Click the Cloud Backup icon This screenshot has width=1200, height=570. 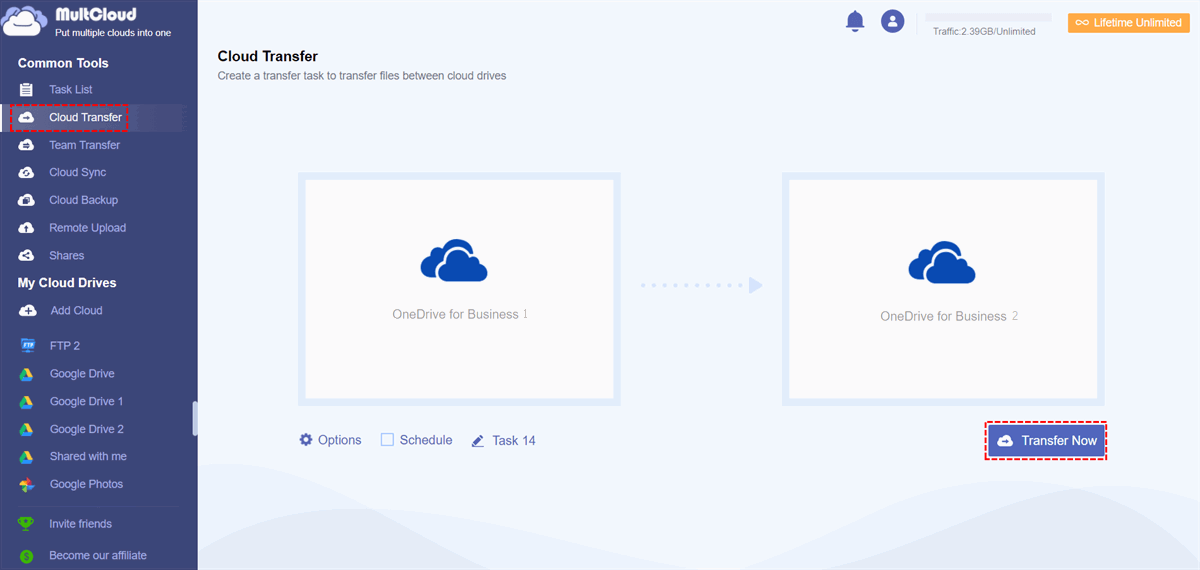[27, 200]
